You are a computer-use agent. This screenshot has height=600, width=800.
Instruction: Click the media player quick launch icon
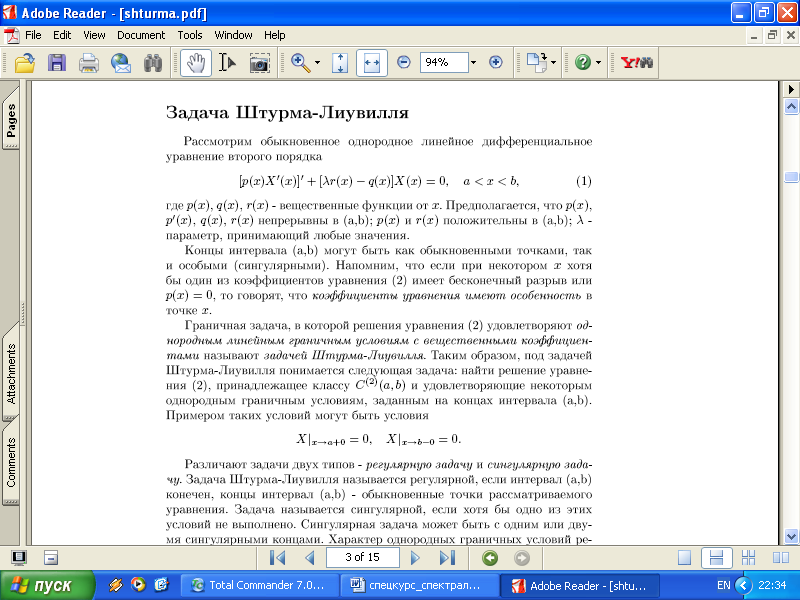pos(138,585)
